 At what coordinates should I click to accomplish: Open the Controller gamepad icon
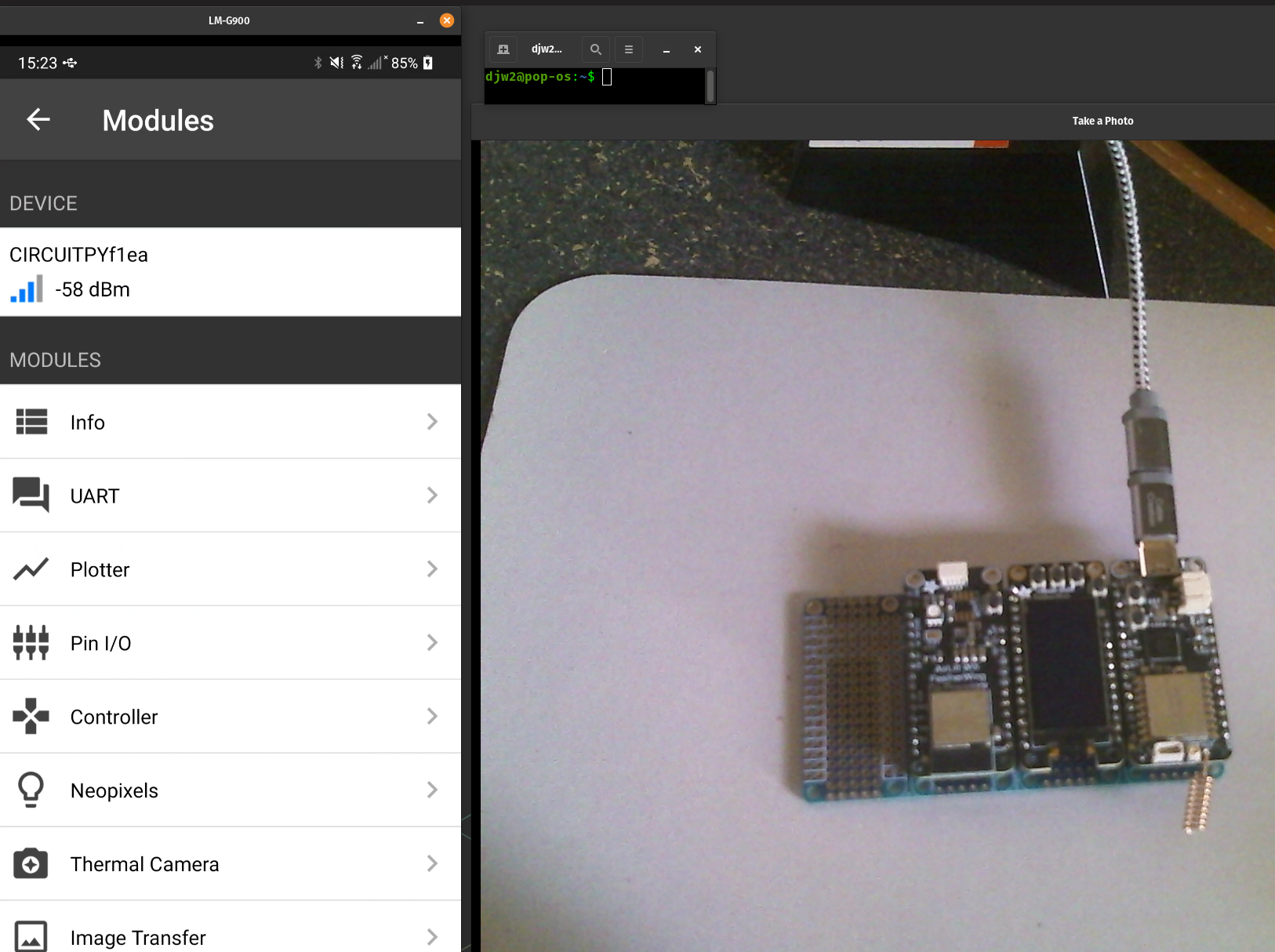[31, 717]
